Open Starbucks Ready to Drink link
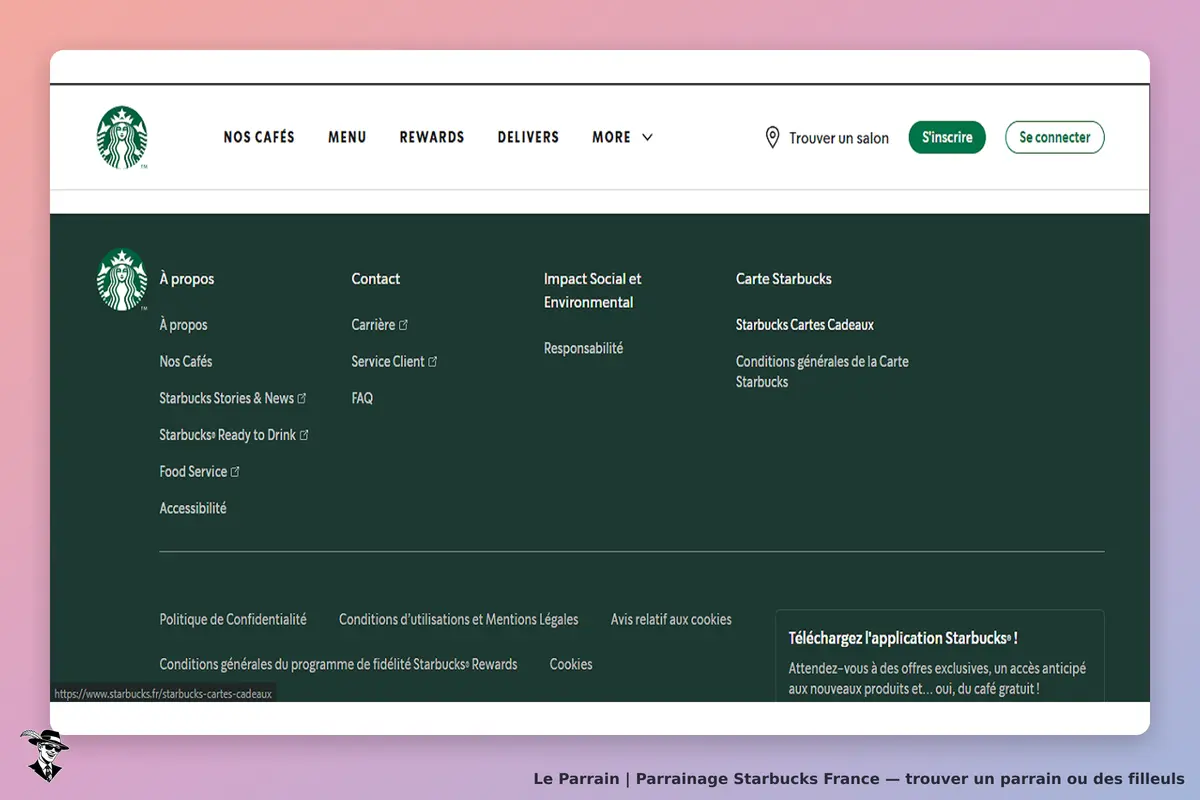This screenshot has width=1200, height=800. (x=228, y=435)
